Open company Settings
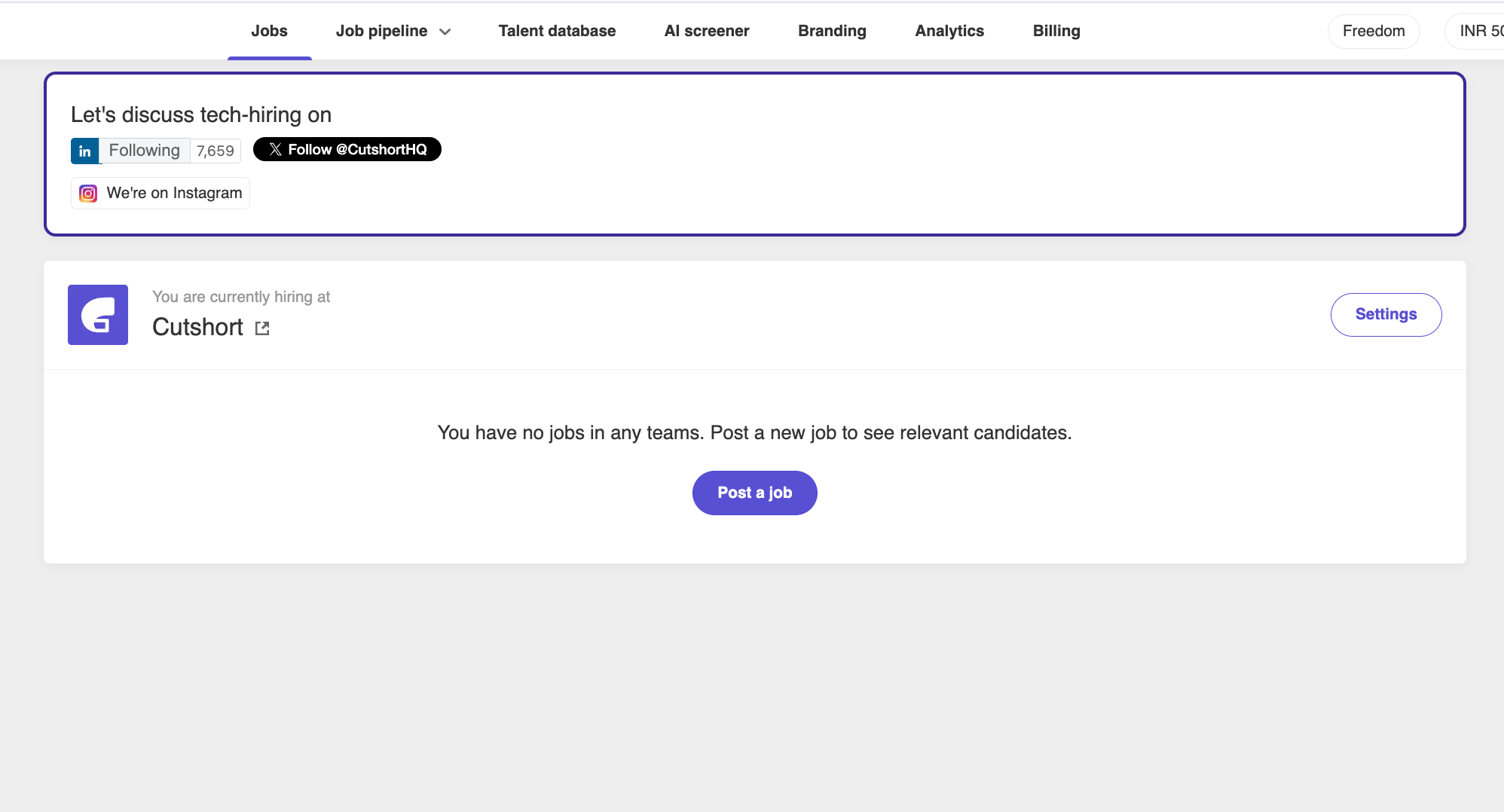 [1386, 314]
